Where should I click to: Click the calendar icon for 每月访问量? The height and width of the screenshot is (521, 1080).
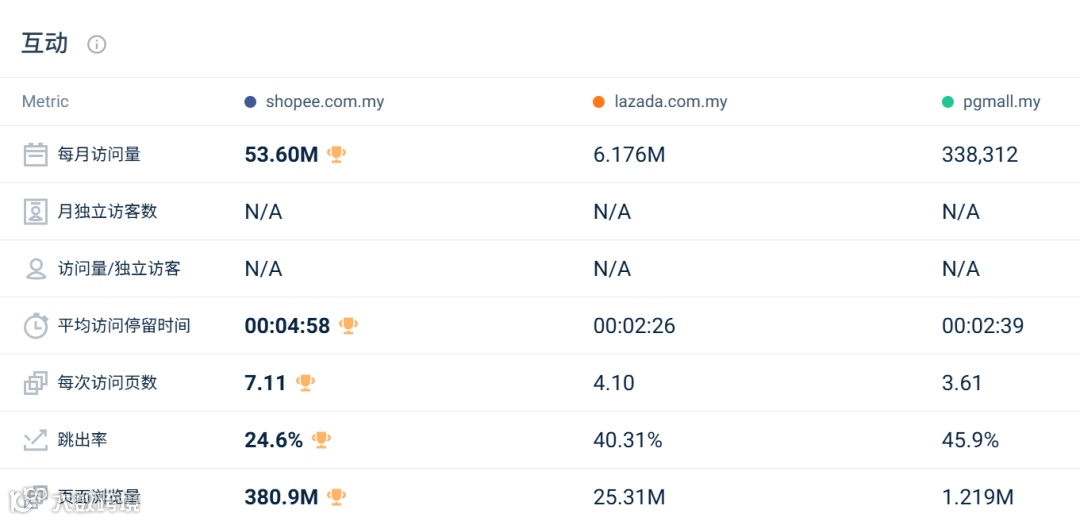point(36,155)
